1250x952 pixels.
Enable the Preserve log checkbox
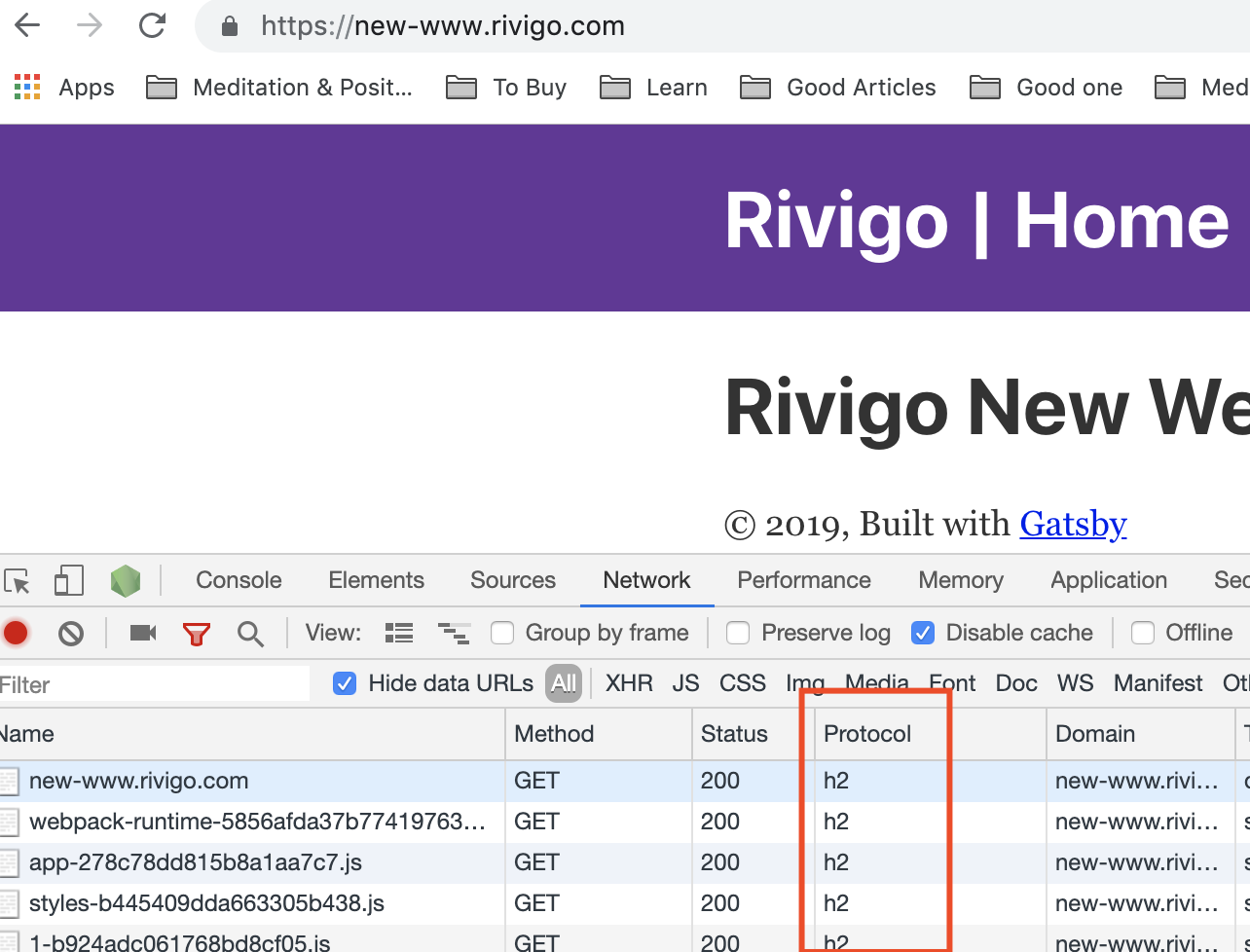738,634
